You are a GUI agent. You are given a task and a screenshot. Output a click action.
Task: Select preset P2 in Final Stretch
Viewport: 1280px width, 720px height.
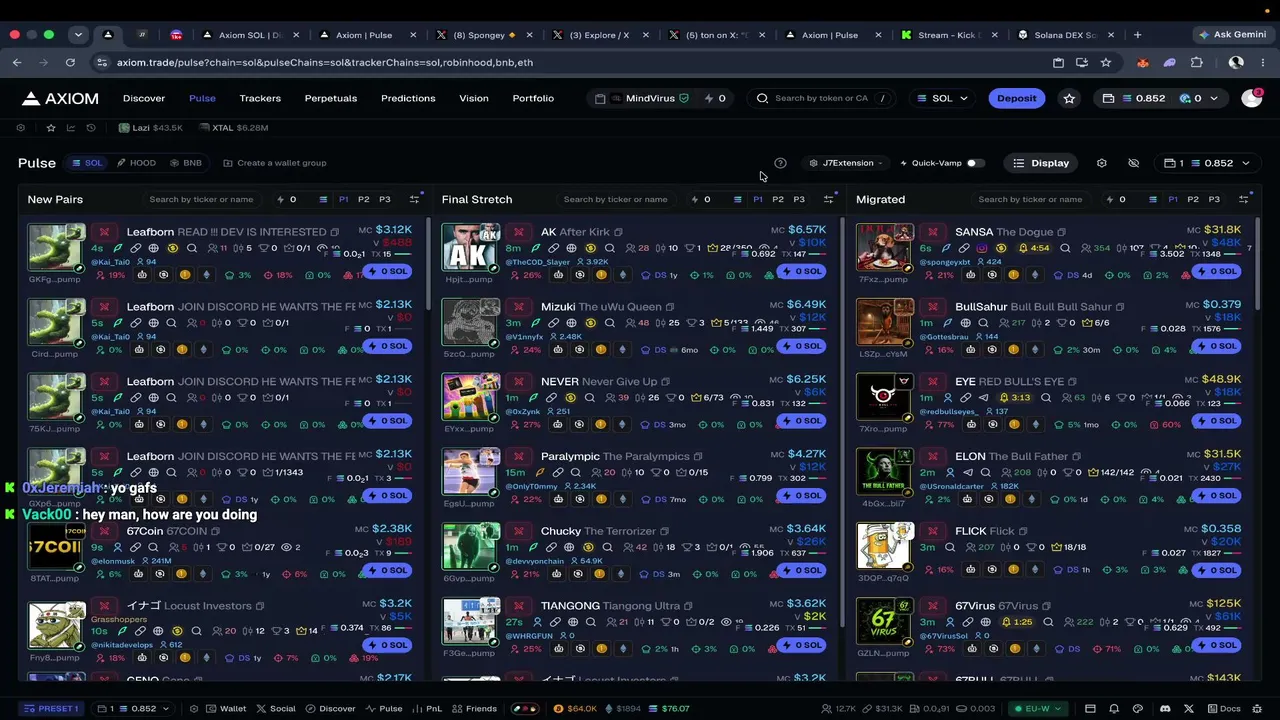778,199
